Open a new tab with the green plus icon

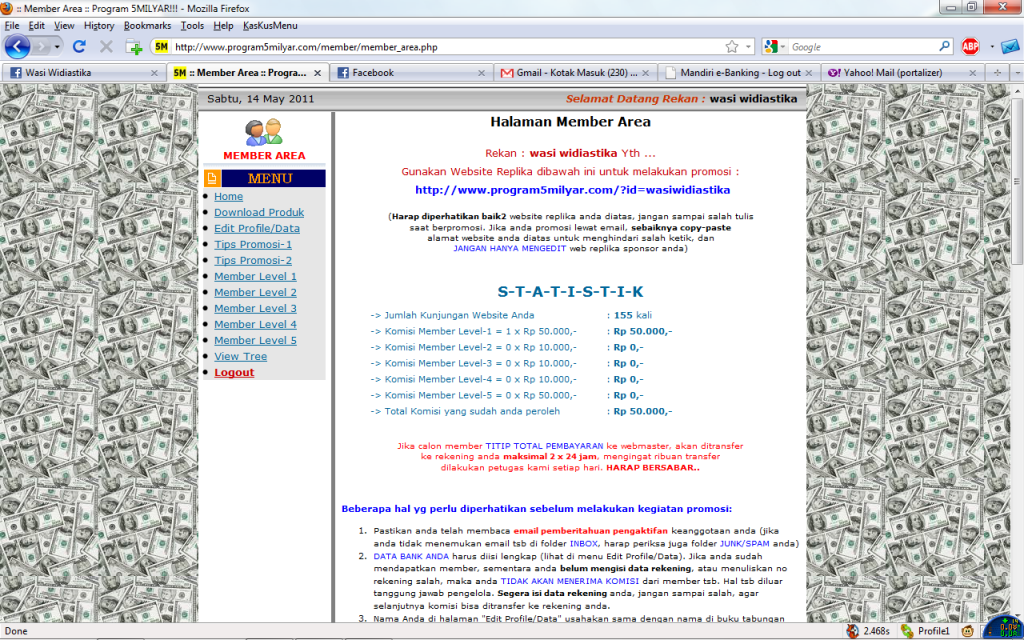tap(134, 47)
